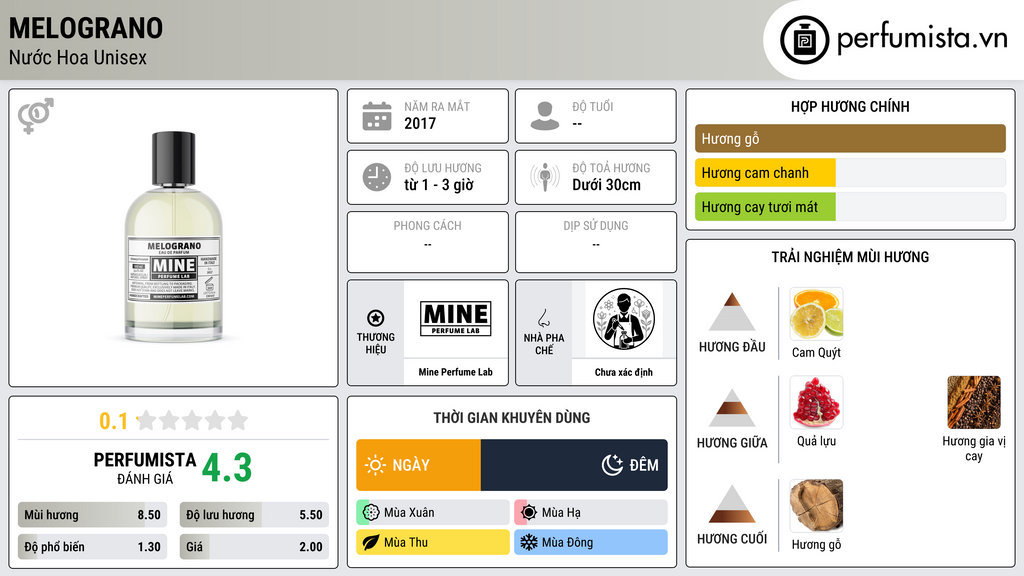Click the Hương gỗ wood note image
Viewport: 1024px width, 576px height.
pyautogui.click(x=816, y=505)
